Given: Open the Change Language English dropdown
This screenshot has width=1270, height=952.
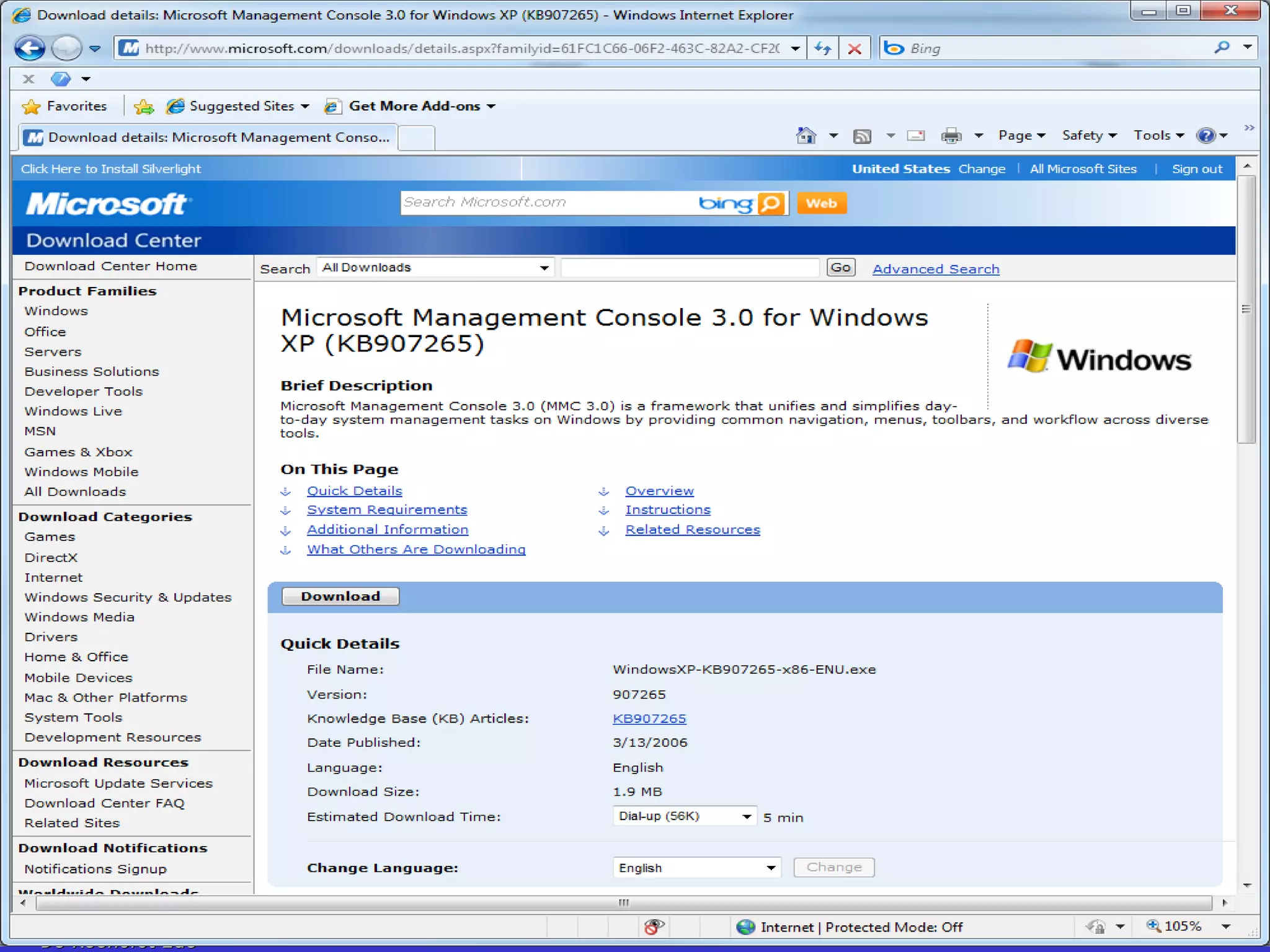Looking at the screenshot, I should (x=696, y=868).
